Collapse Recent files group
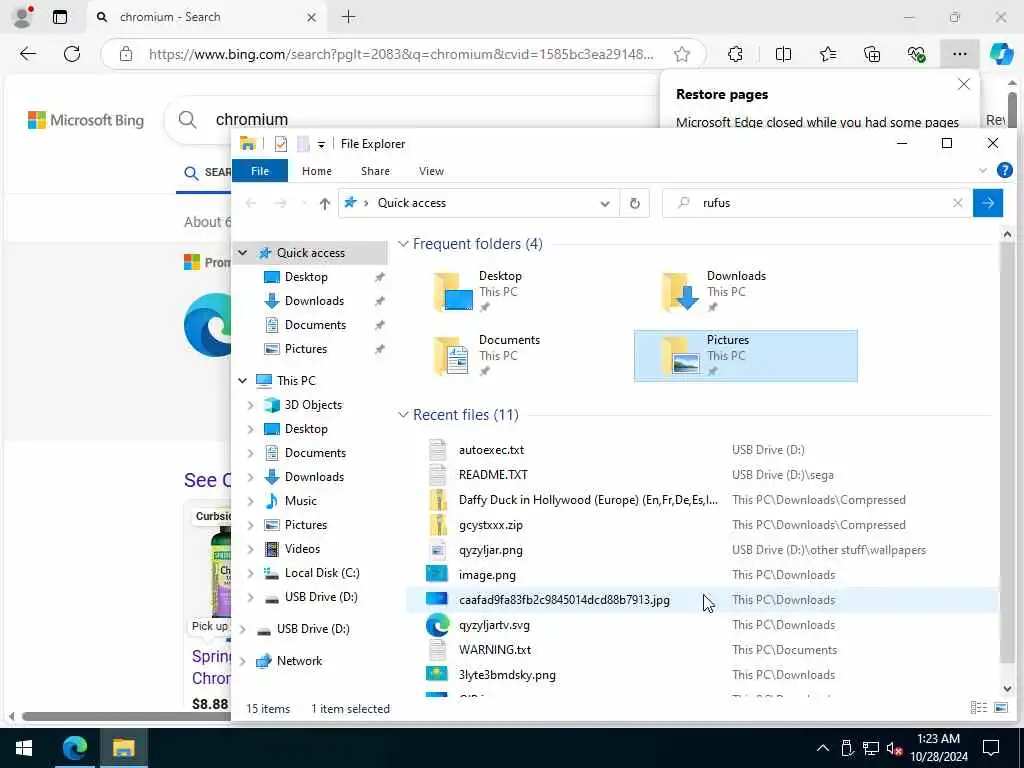Image resolution: width=1024 pixels, height=768 pixels. tap(403, 415)
